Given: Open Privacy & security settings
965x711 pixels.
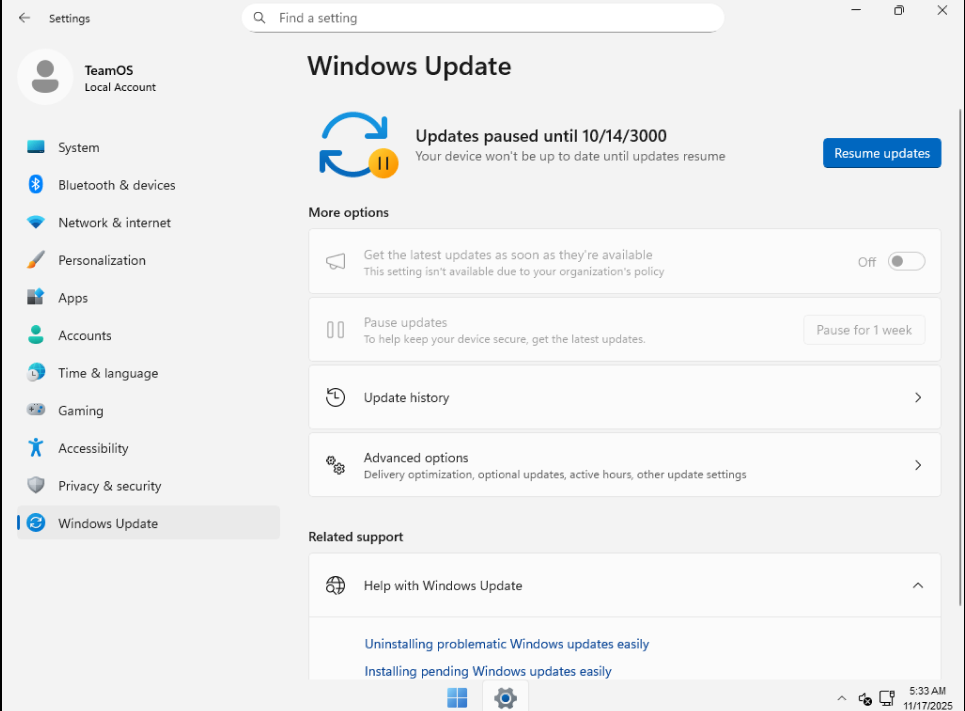Looking at the screenshot, I should tap(148, 485).
